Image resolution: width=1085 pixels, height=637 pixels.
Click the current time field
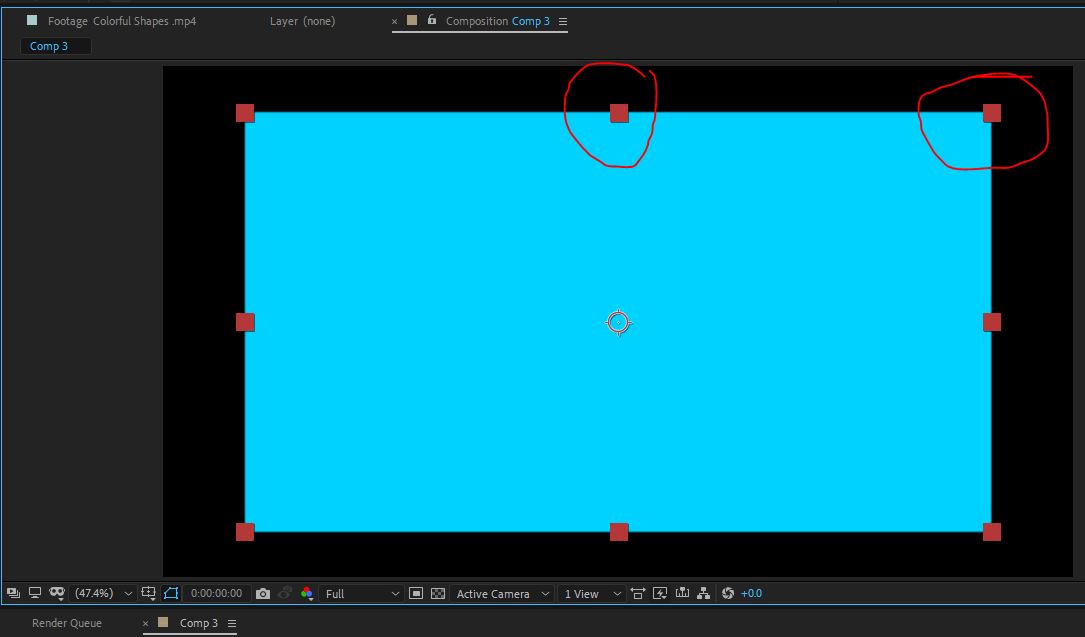[x=216, y=593]
